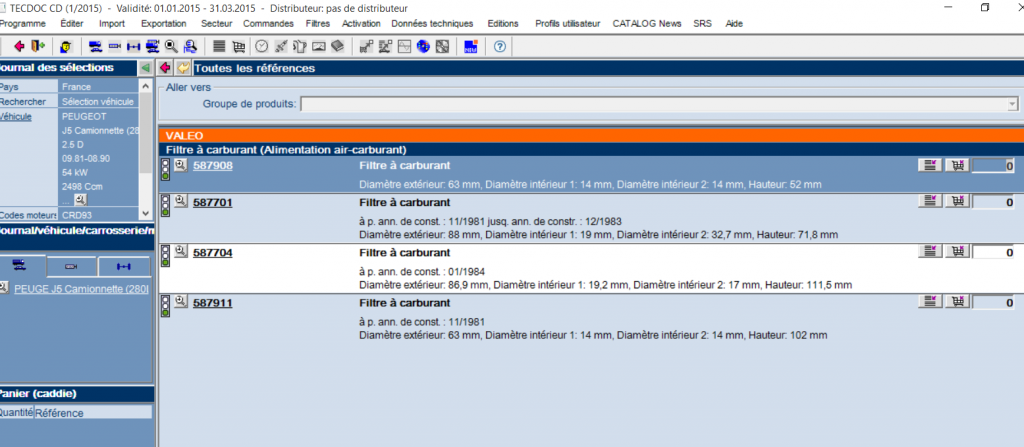Open the Données techniques menu

432,24
